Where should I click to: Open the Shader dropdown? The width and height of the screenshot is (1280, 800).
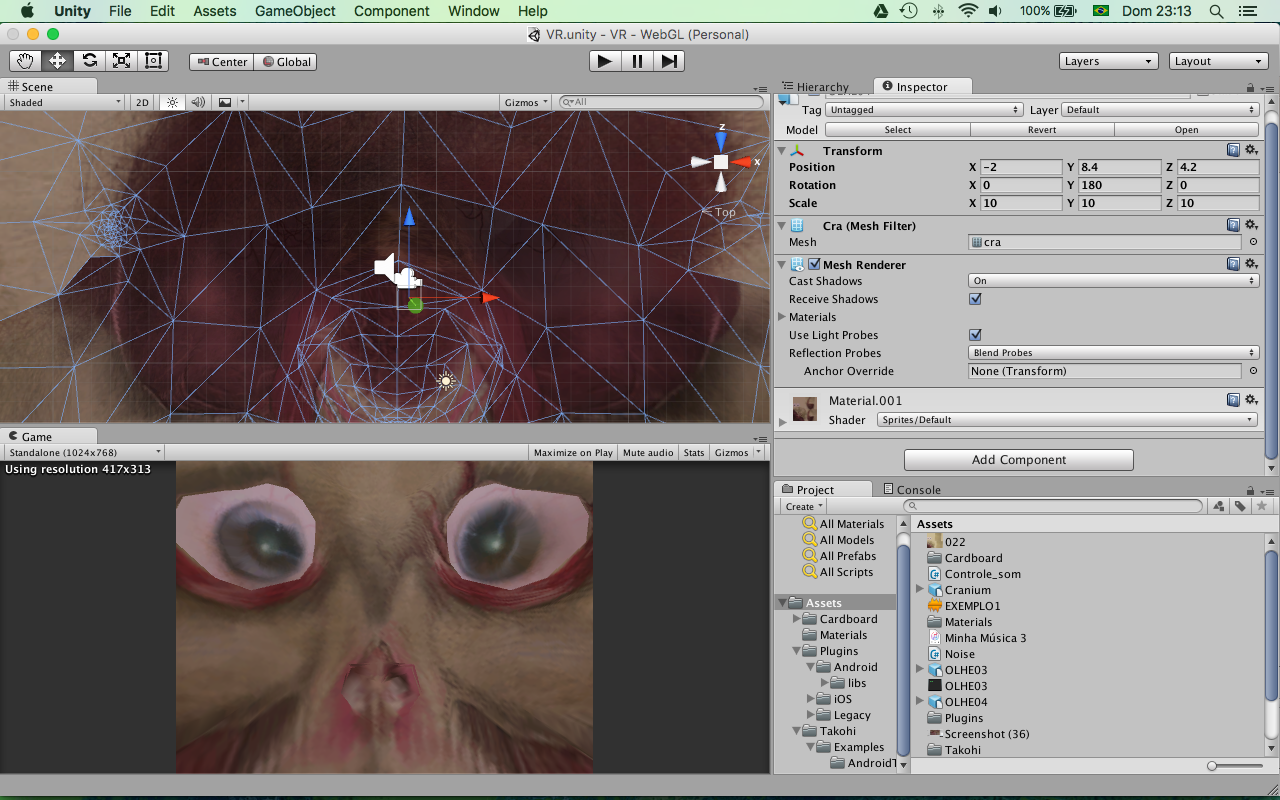[x=1067, y=420]
